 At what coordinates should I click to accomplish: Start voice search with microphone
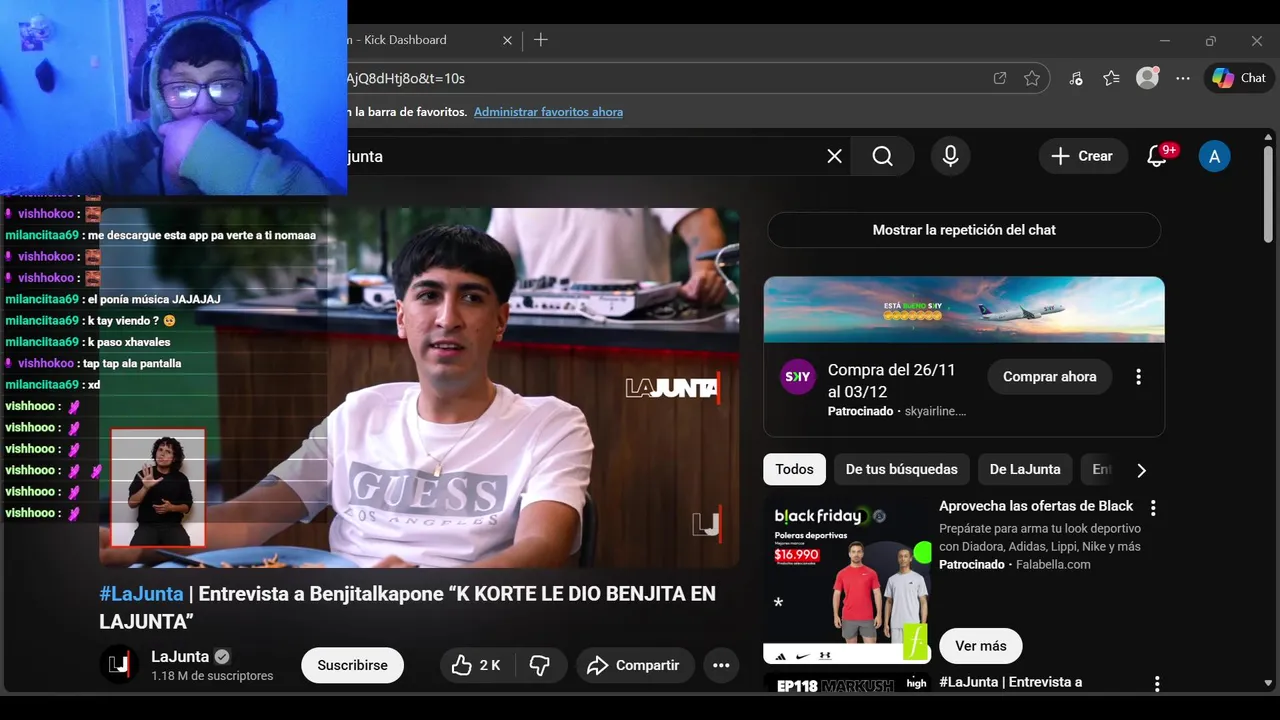950,156
